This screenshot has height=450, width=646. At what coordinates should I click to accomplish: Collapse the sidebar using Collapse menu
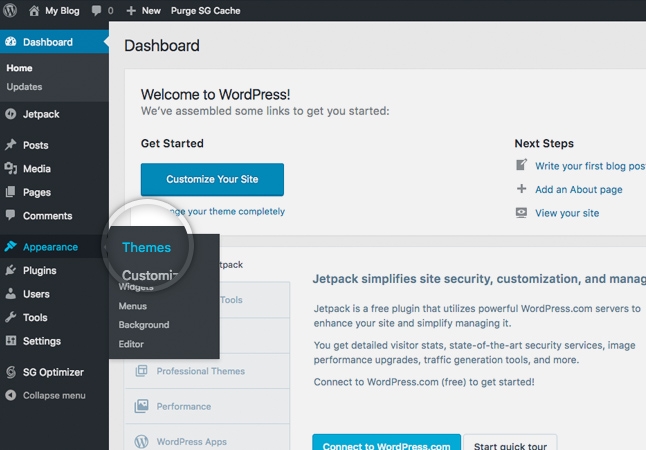(45, 395)
